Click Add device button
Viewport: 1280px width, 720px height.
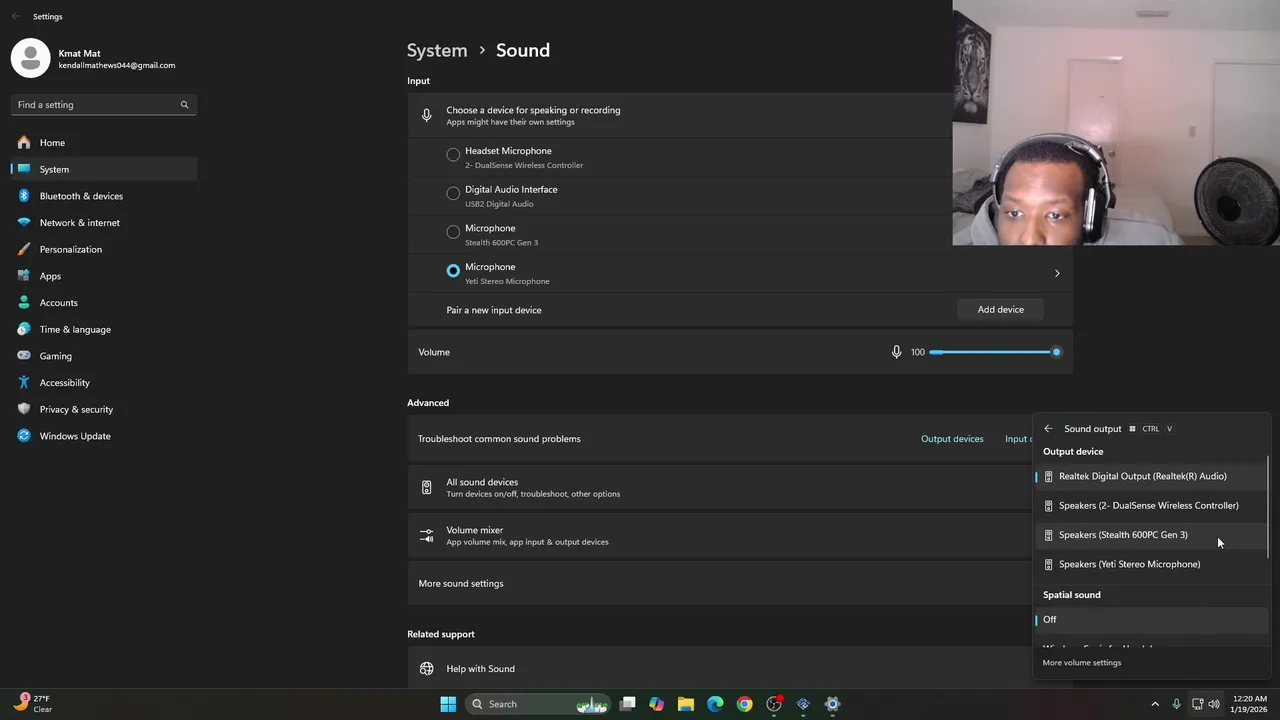point(1000,310)
